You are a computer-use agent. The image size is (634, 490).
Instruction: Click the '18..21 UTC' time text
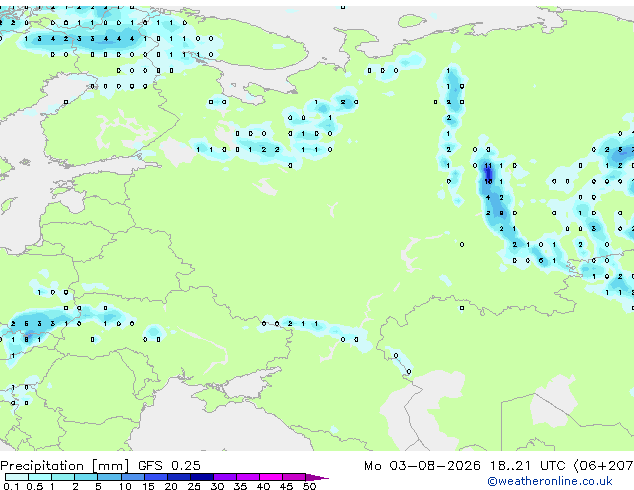(x=527, y=466)
